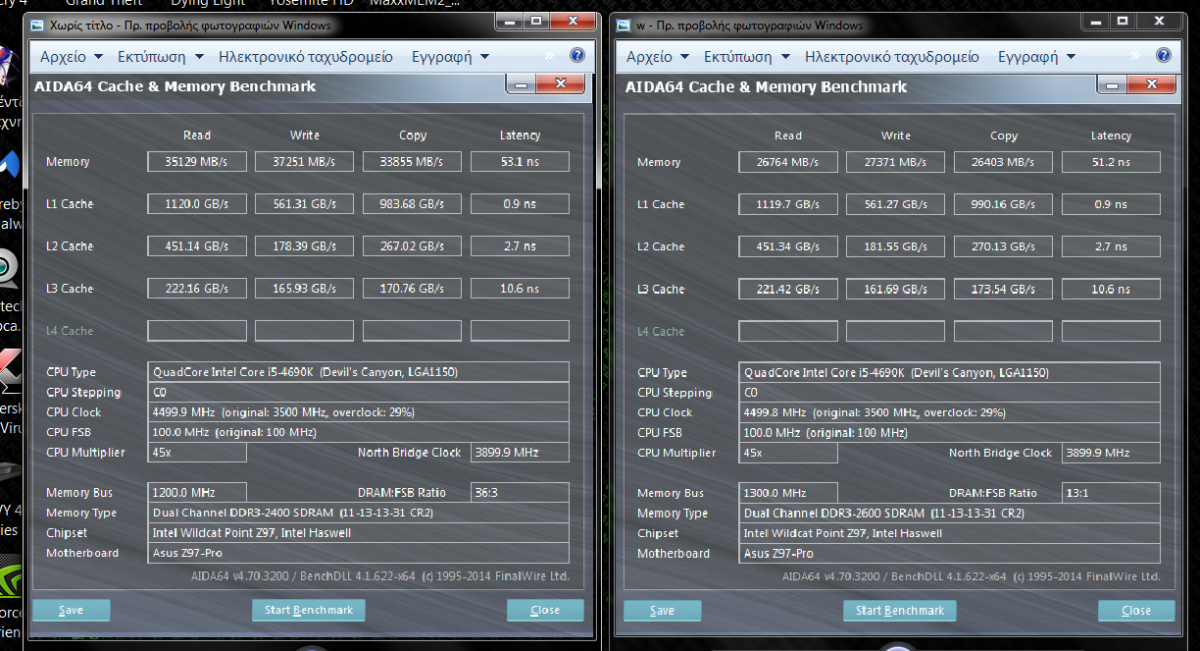Open the Εκτύπωση menu in the w window
The height and width of the screenshot is (651, 1200).
(x=747, y=57)
